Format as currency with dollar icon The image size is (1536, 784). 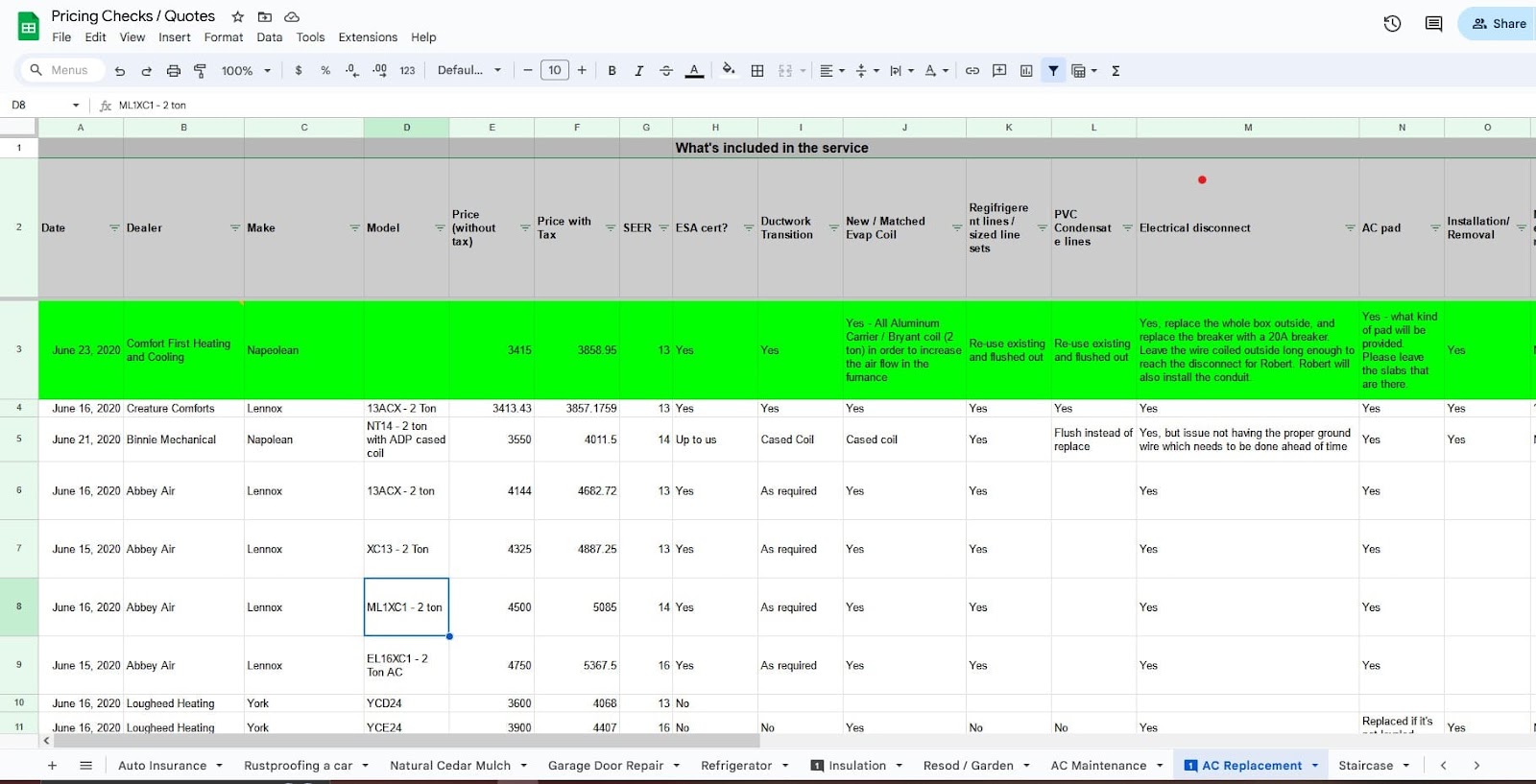[x=299, y=71]
